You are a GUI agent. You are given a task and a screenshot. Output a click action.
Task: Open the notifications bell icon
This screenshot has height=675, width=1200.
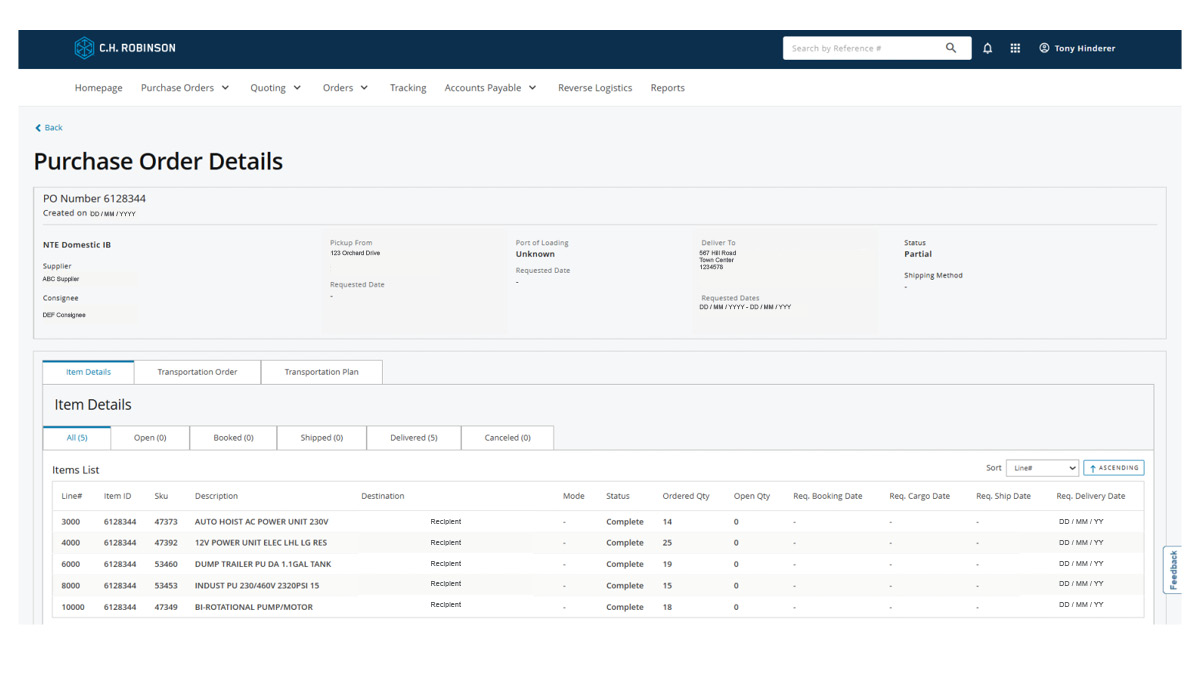pos(988,47)
